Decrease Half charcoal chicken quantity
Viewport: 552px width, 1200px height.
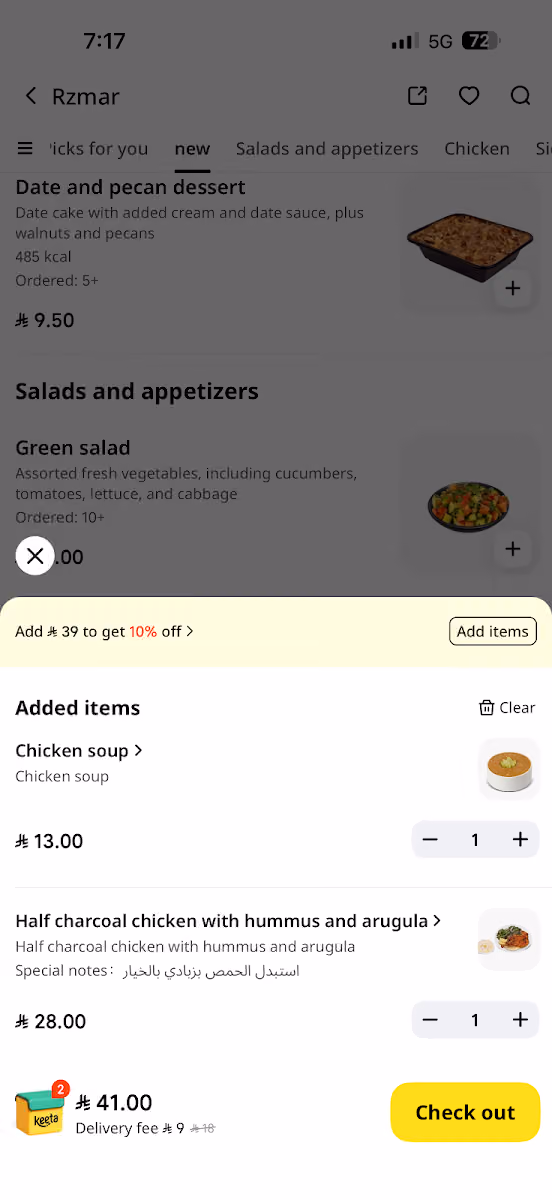pos(430,1020)
